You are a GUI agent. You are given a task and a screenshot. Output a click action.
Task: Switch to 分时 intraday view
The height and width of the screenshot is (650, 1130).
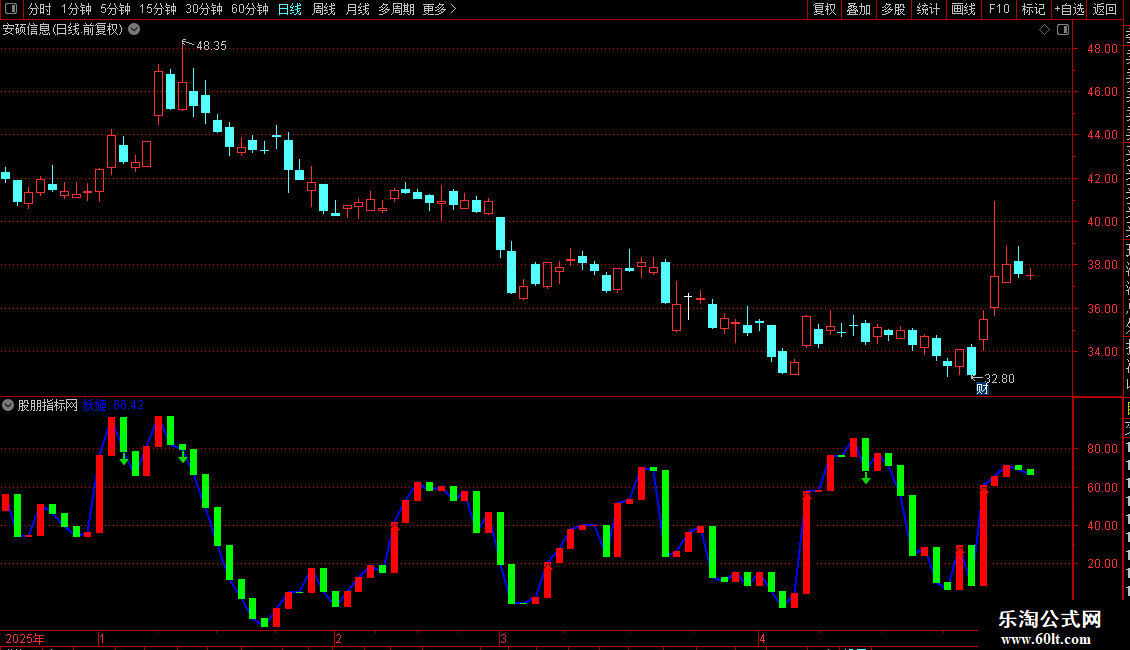point(40,9)
